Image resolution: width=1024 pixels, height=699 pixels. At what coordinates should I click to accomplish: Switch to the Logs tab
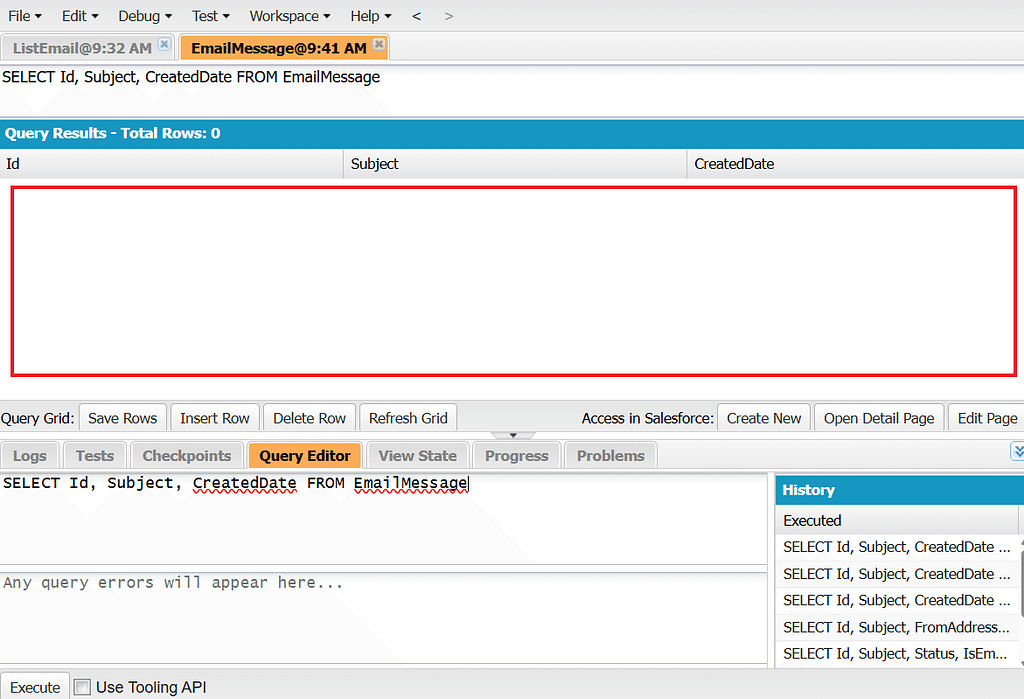(29, 455)
